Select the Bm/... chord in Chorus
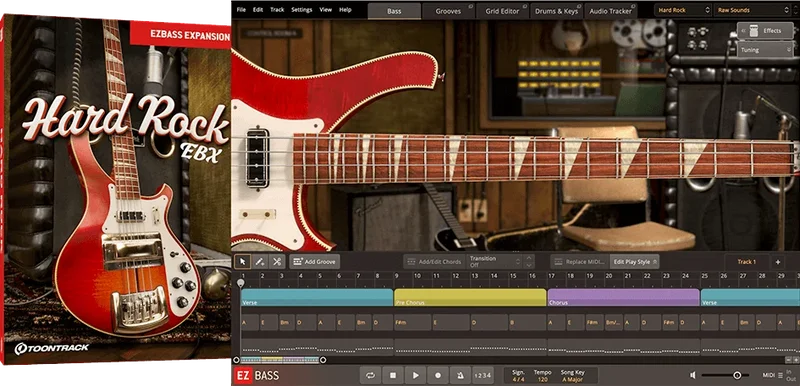Viewport: 800px width, 386px height. click(x=613, y=322)
